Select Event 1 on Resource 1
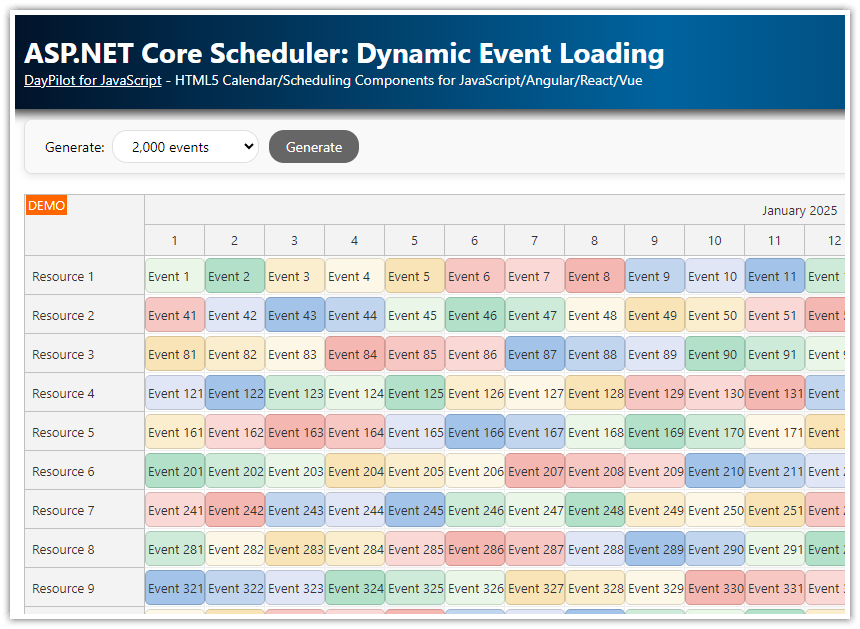The height and width of the screenshot is (629, 860). (174, 276)
